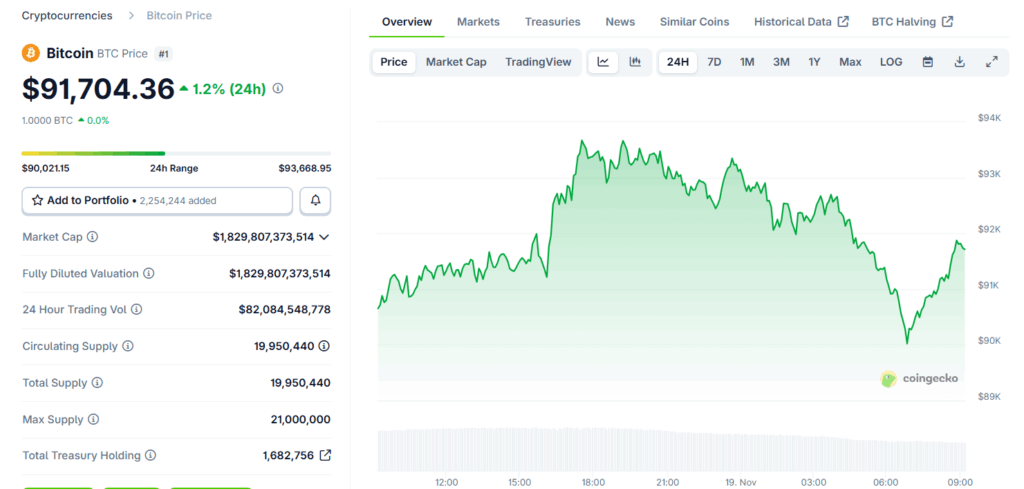Open the Markets tab
This screenshot has height=489, width=1024.
click(478, 22)
